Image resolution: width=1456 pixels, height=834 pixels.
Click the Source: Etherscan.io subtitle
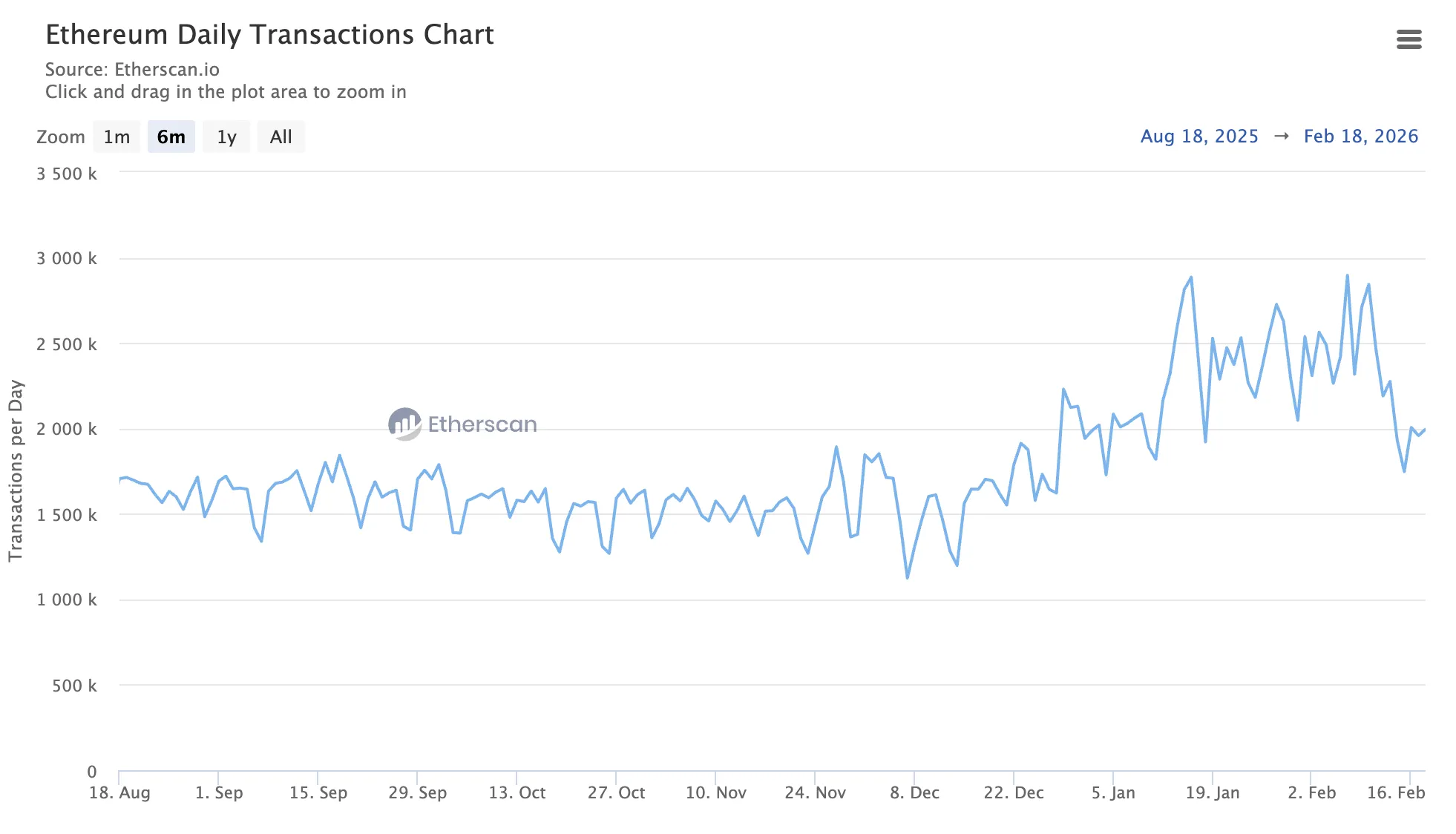pyautogui.click(x=132, y=70)
